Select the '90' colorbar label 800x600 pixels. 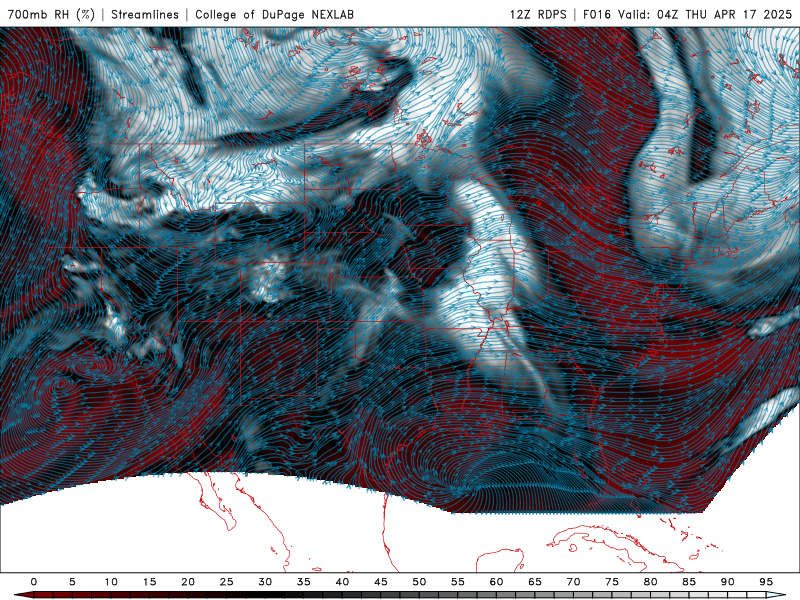coord(727,582)
